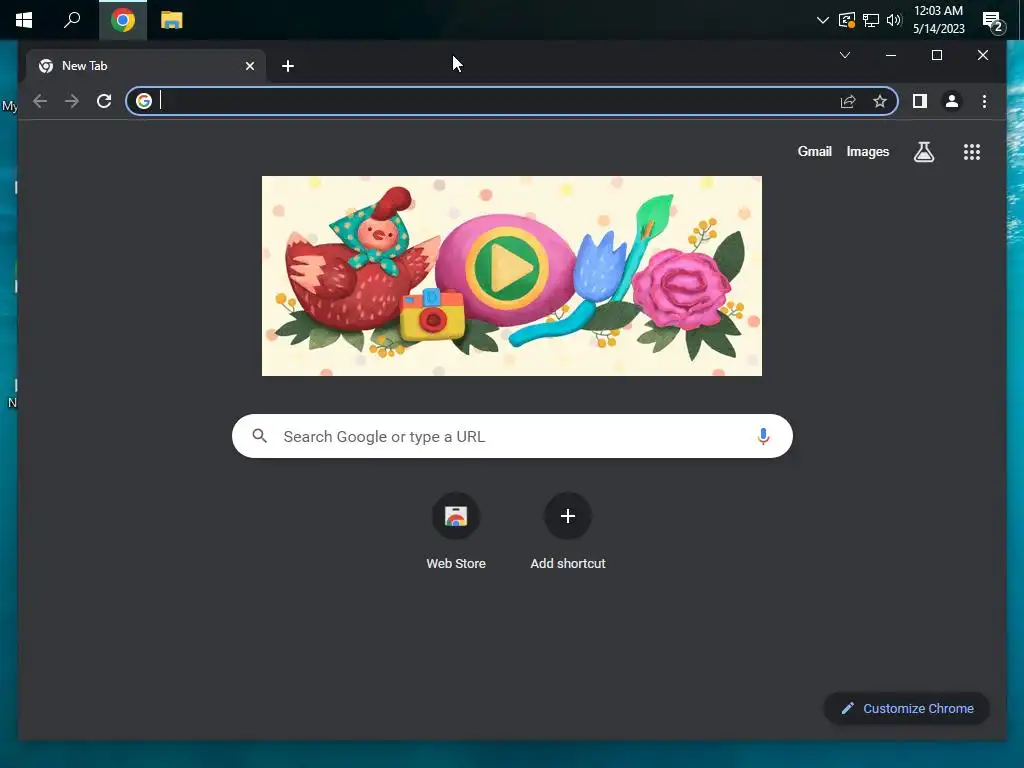Open a new tab with plus button
The height and width of the screenshot is (768, 1024).
click(288, 66)
